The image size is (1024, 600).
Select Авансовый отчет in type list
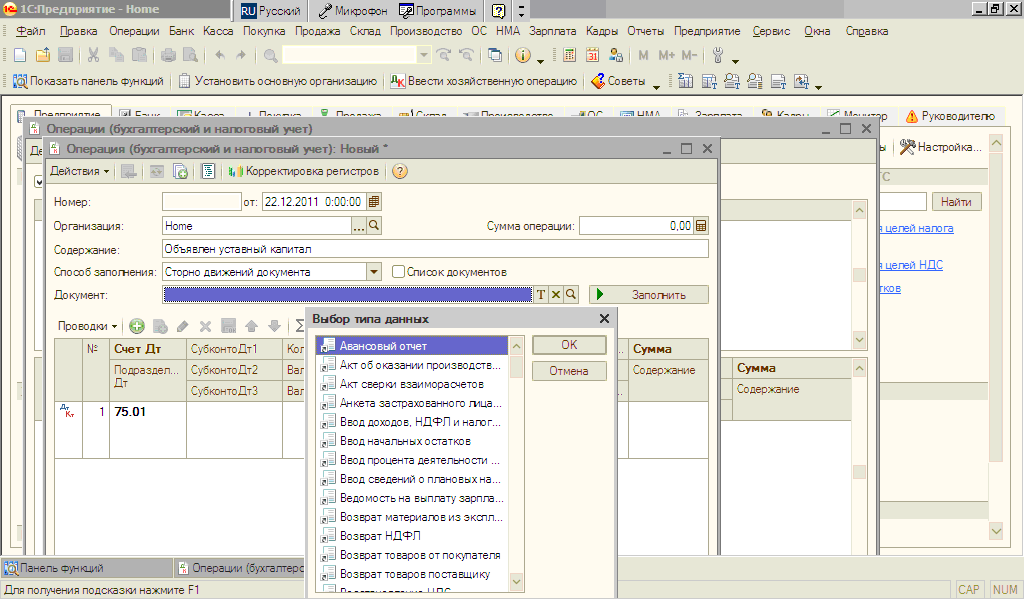pos(411,346)
